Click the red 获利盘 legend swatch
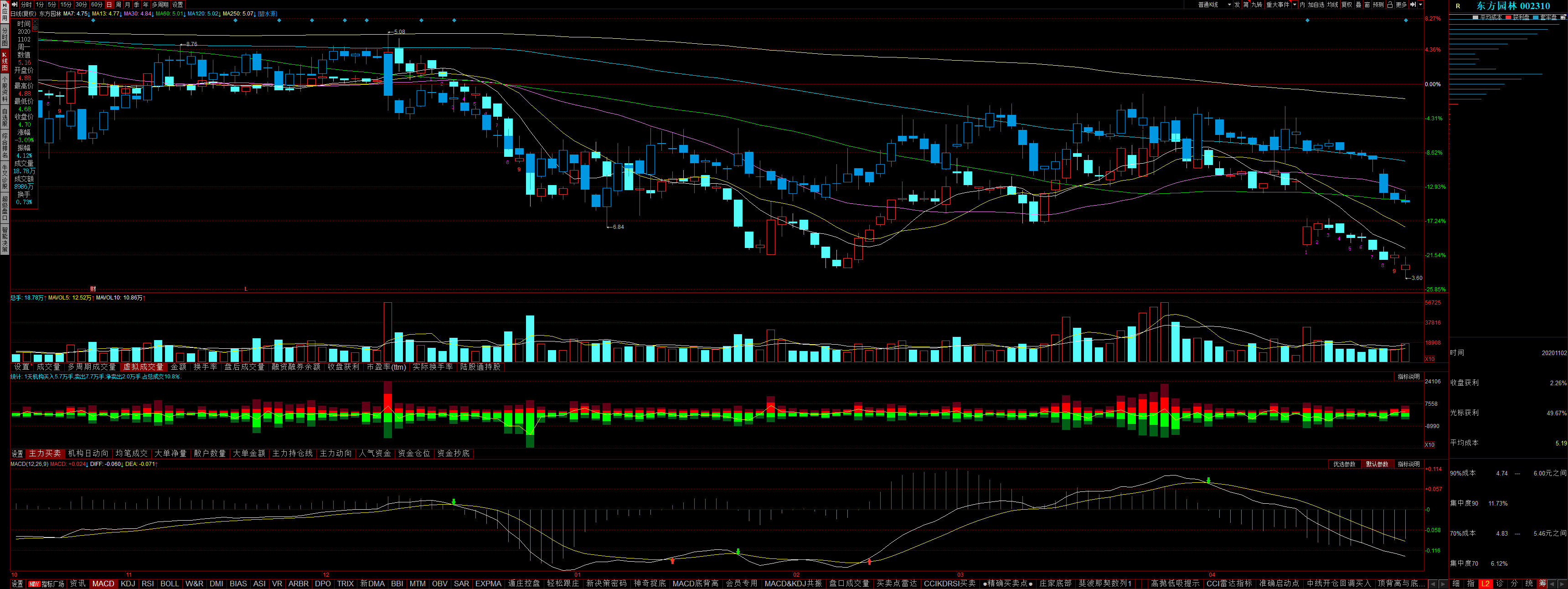1568x589 pixels. [x=1508, y=18]
